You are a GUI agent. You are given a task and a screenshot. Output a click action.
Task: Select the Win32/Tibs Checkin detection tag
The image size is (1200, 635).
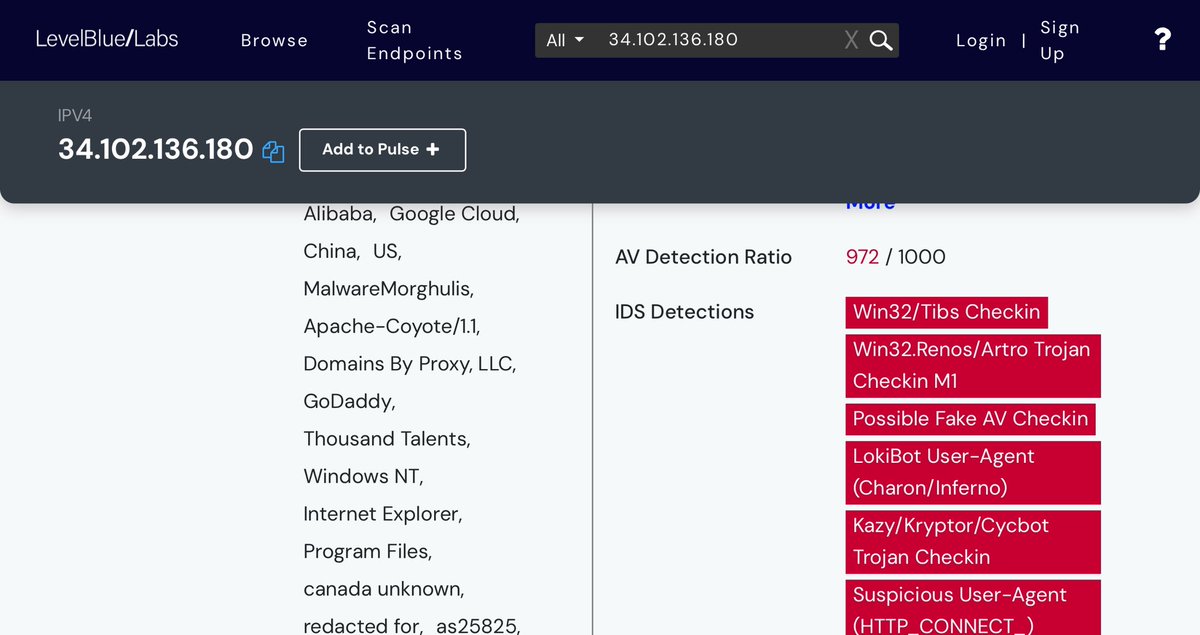click(x=946, y=312)
